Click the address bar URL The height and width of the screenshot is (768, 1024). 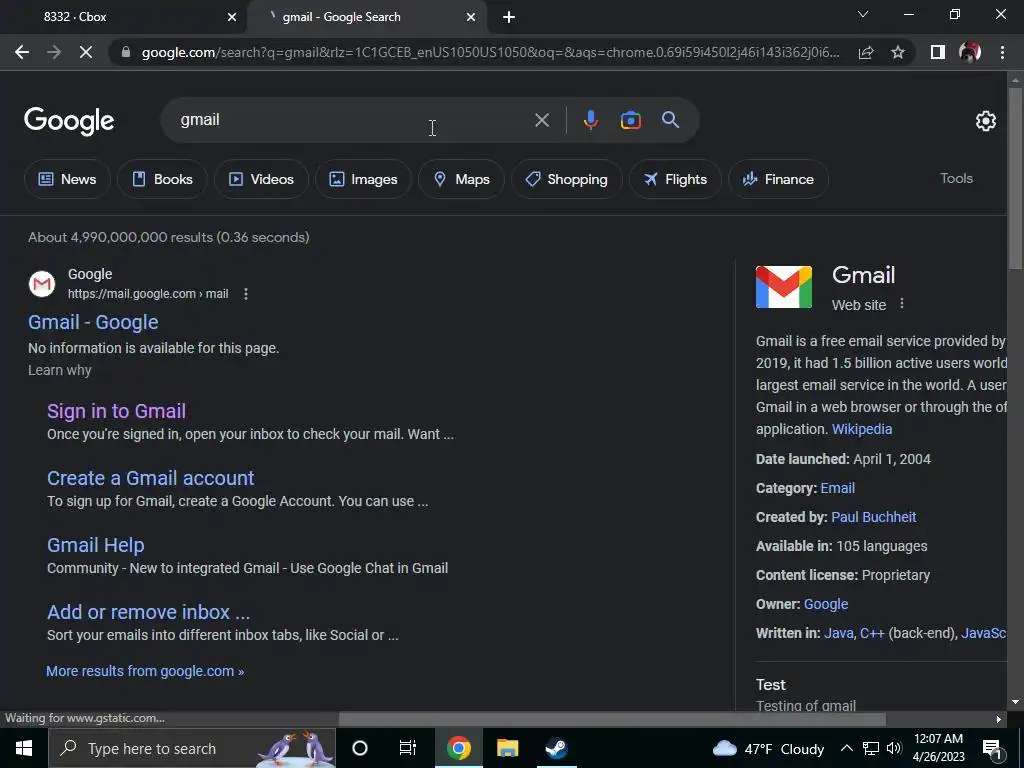(x=490, y=52)
